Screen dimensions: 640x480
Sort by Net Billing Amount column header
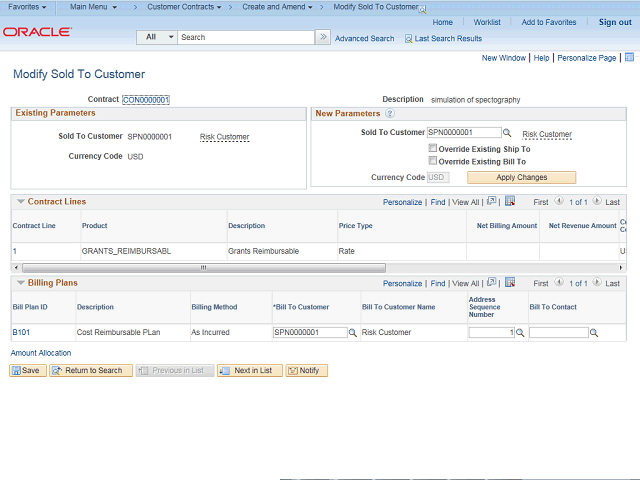[x=507, y=226]
